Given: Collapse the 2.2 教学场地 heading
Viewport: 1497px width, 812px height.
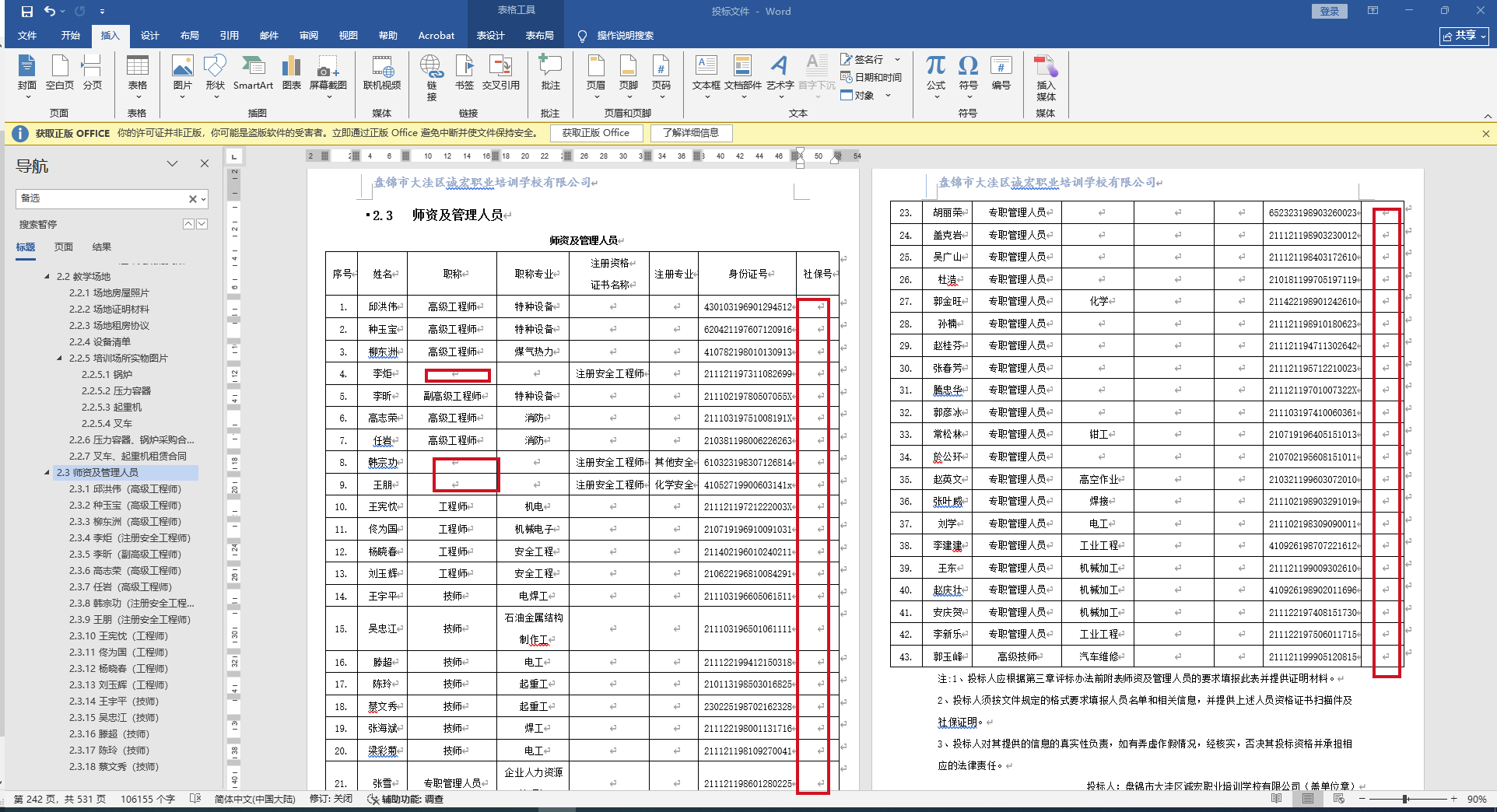Looking at the screenshot, I should coord(47,276).
